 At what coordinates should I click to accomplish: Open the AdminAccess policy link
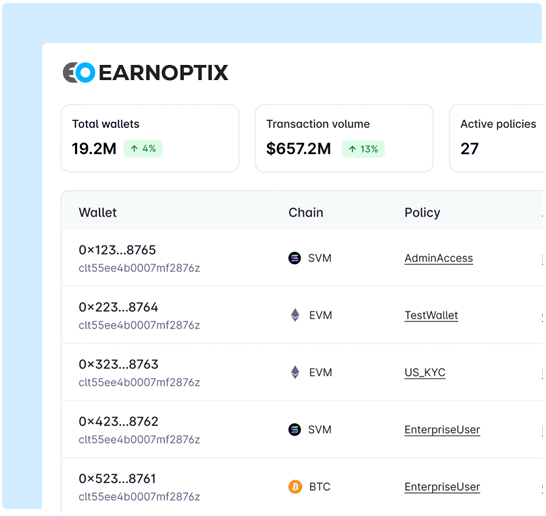[439, 258]
